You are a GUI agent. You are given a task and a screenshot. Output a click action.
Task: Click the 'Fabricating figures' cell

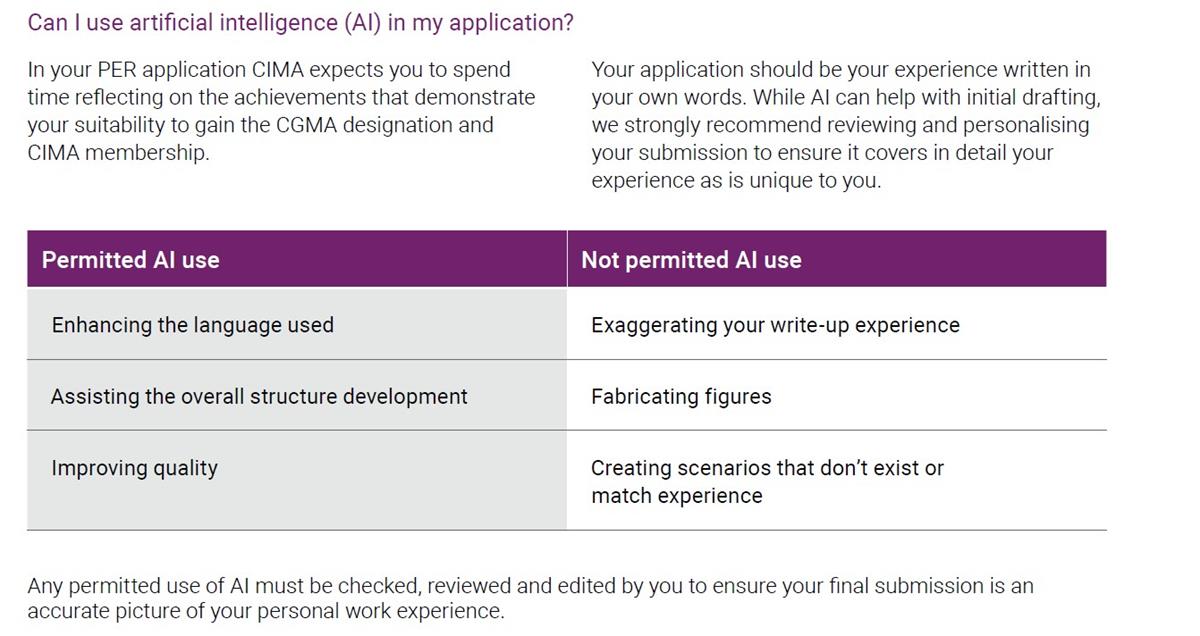tap(837, 396)
